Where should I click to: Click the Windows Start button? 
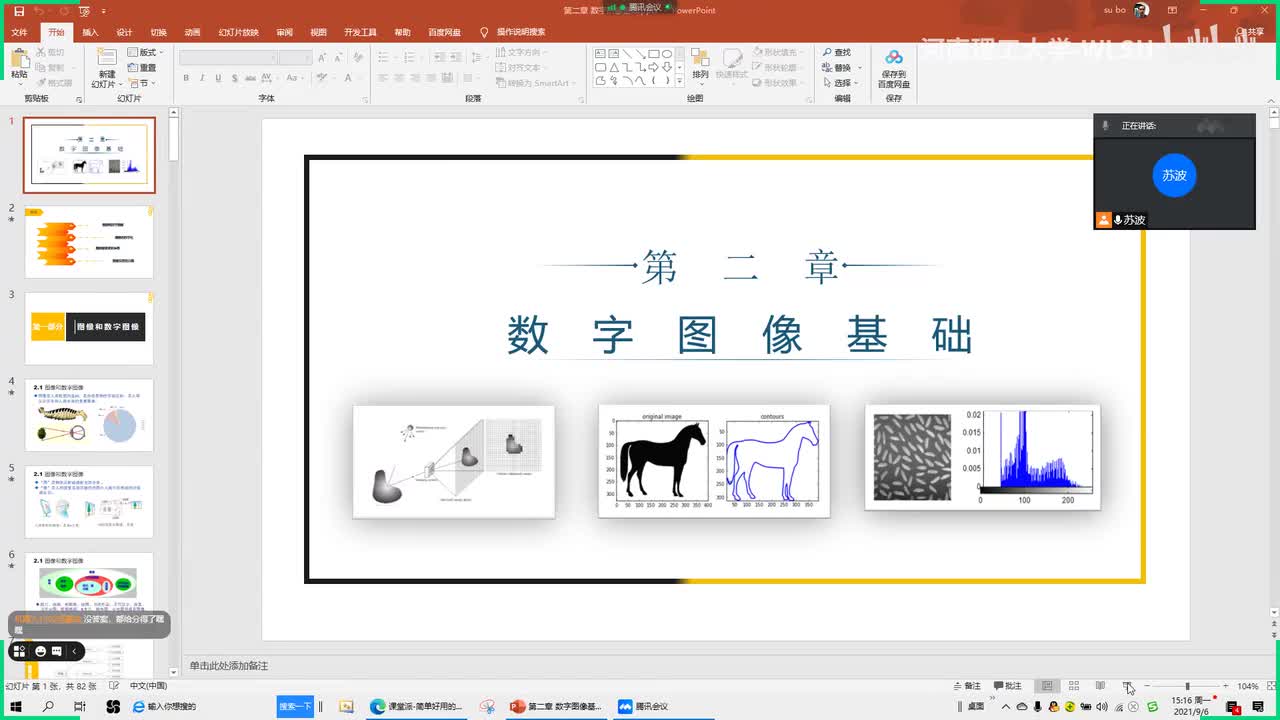click(16, 706)
